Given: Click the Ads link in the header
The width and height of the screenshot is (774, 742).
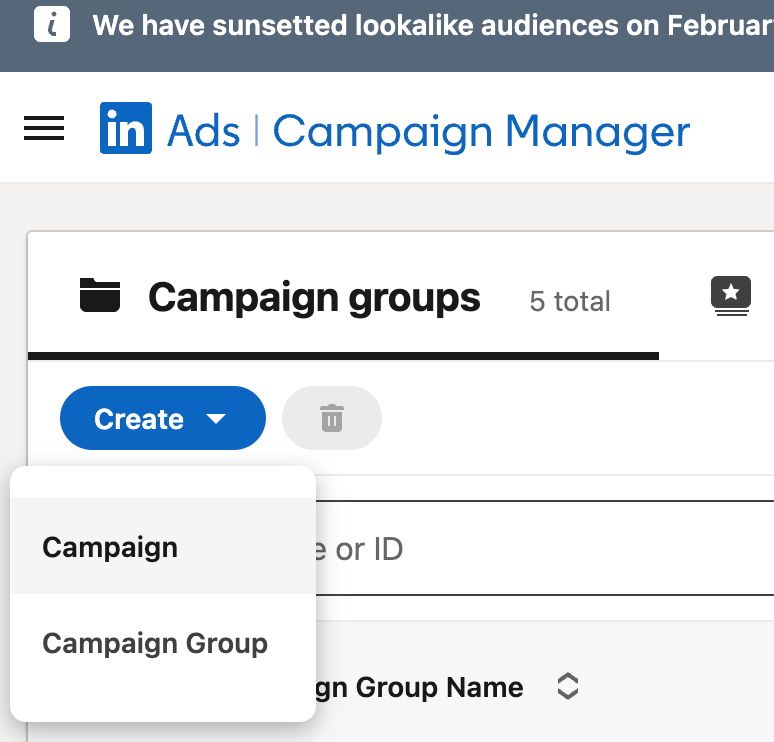Looking at the screenshot, I should [204, 131].
